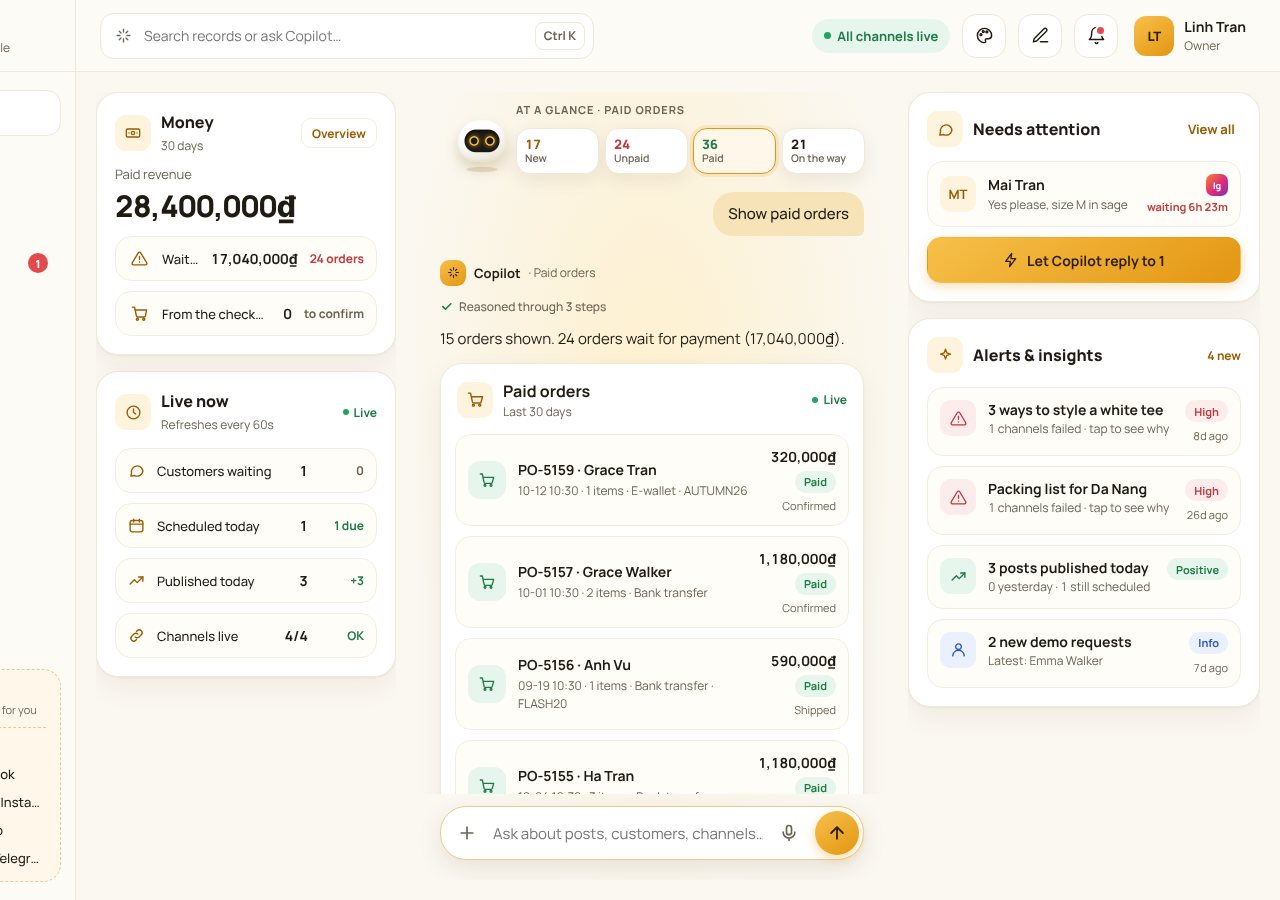Screen dimensions: 1280x900
Task: Click the cart icon for PO-5159
Action: pos(487,480)
